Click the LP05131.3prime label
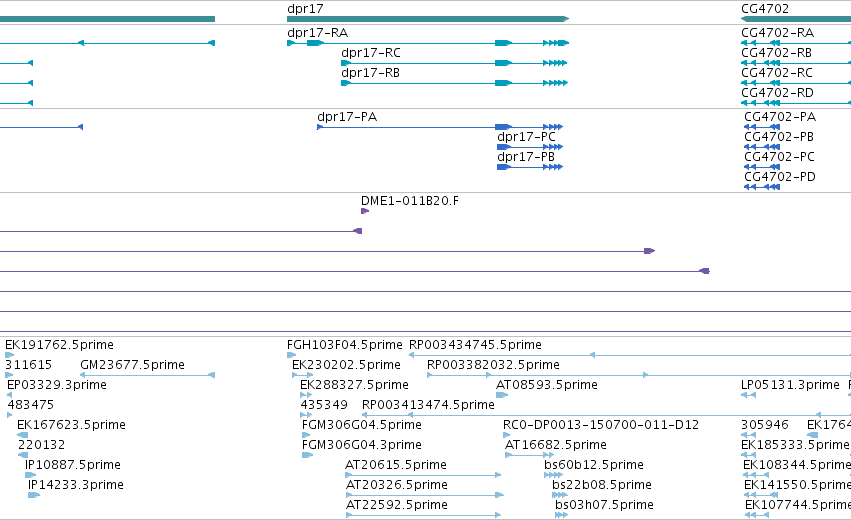This screenshot has height=520, width=851. pyautogui.click(x=790, y=385)
